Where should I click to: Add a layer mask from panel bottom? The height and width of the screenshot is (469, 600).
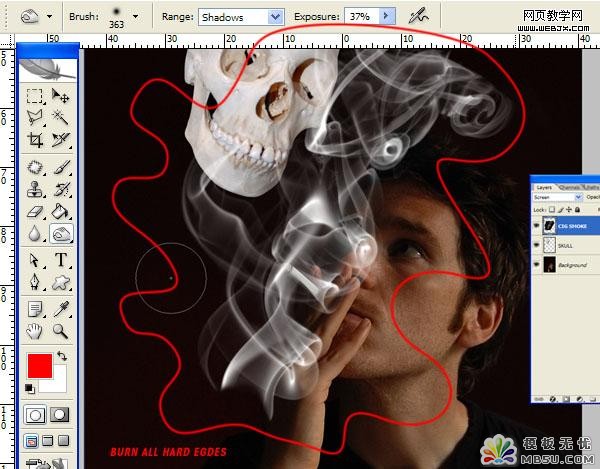tap(566, 399)
